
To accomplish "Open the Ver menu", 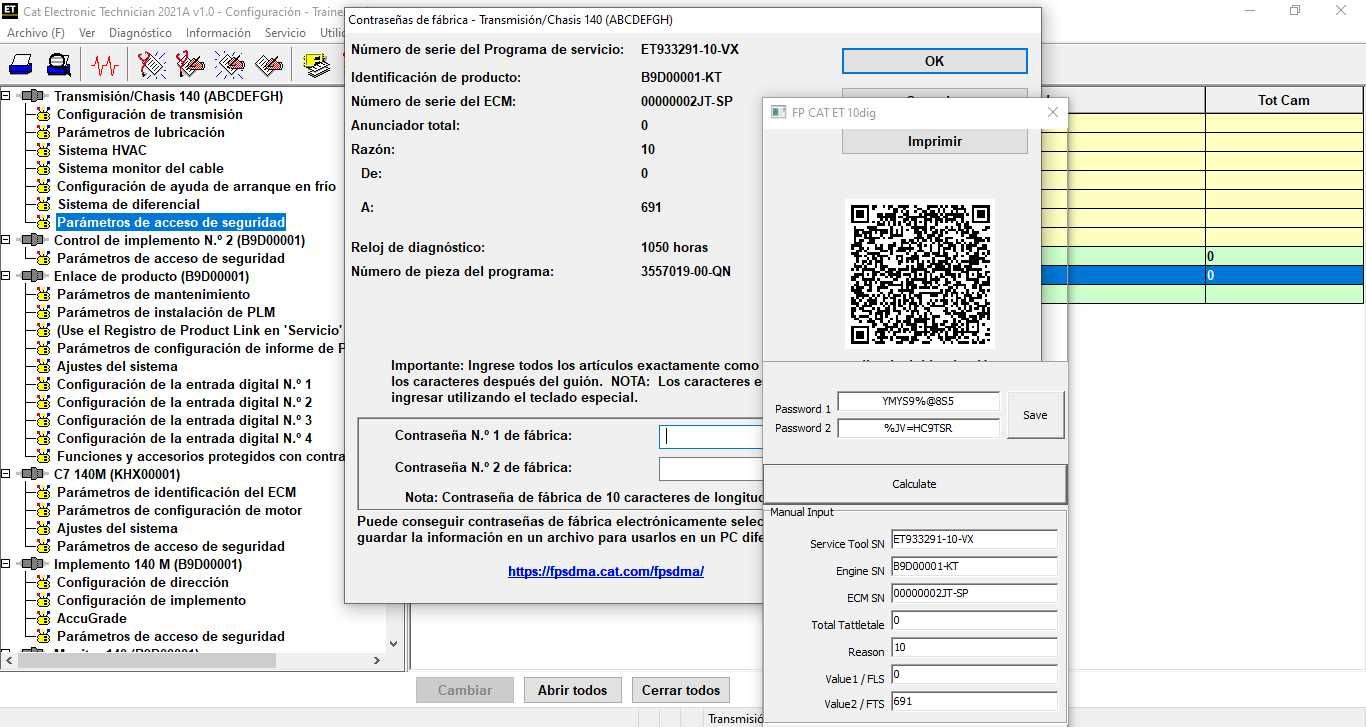I will tap(87, 32).
